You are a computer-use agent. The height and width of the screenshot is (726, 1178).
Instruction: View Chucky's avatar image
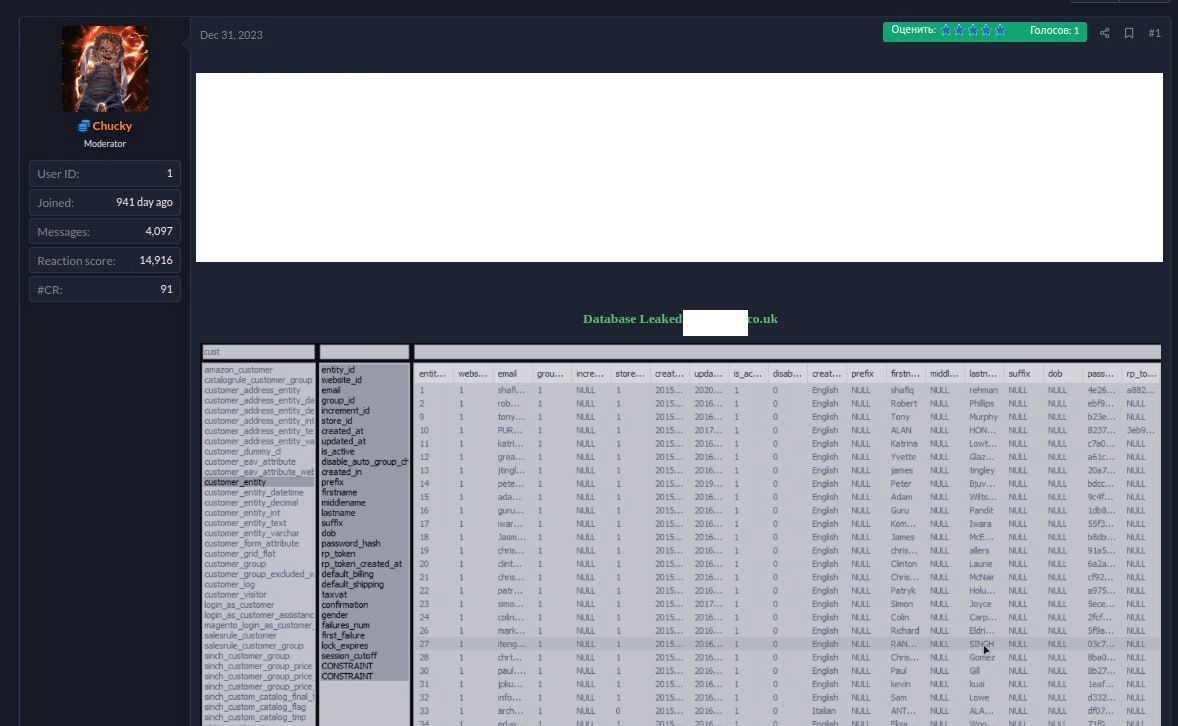[104, 68]
